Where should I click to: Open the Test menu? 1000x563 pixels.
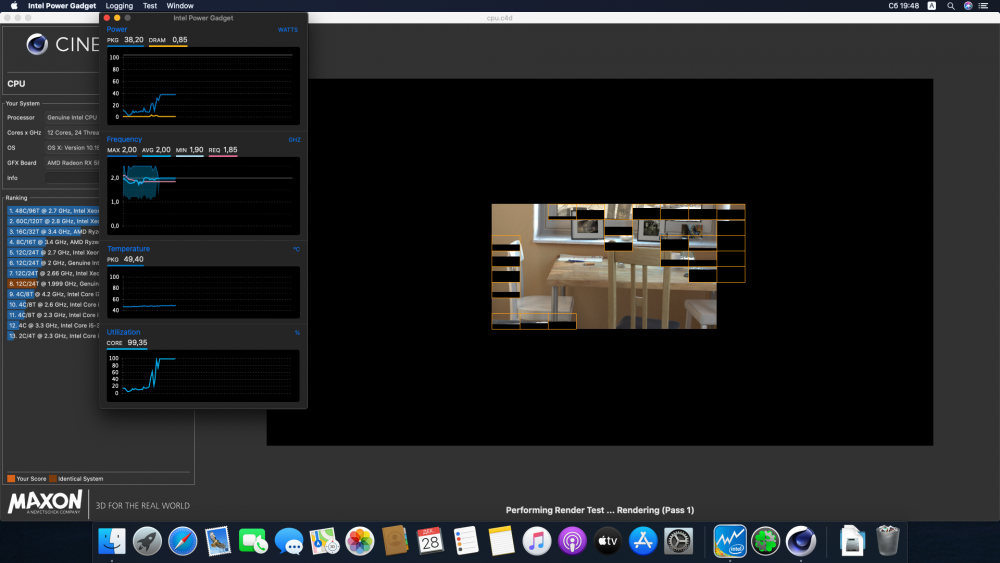[150, 6]
